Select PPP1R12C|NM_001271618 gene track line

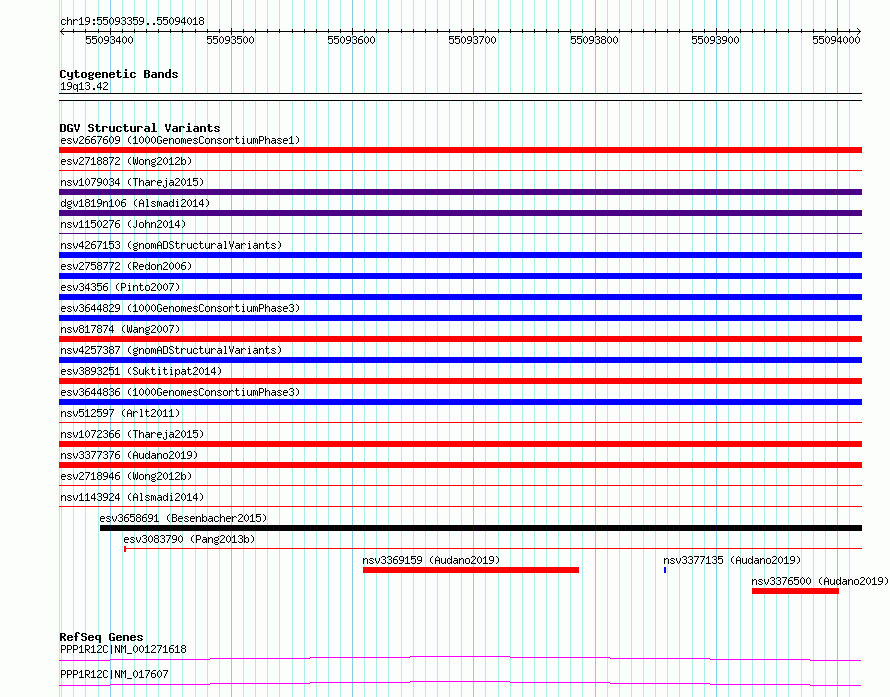pos(460,658)
